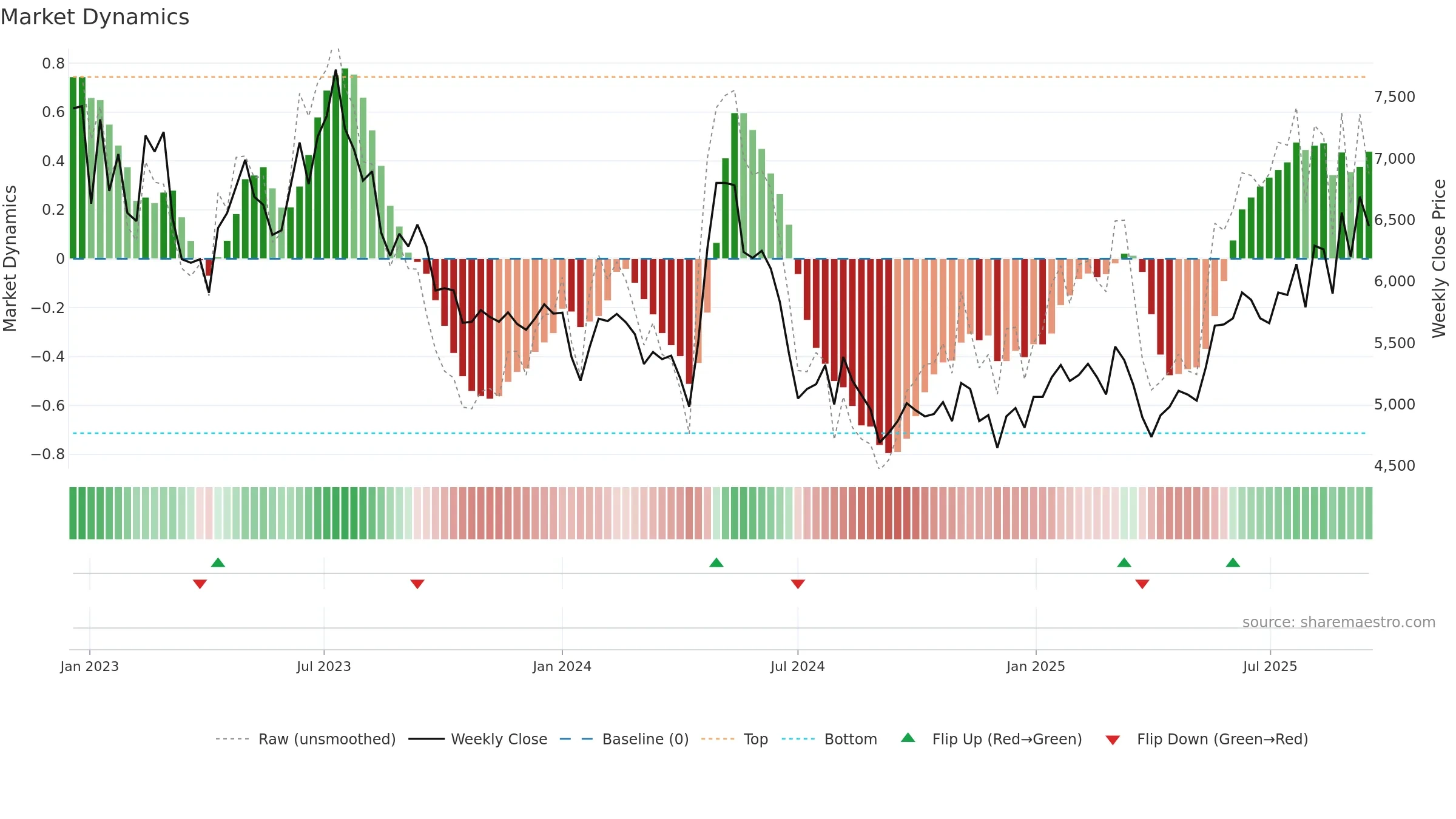Viewport: 1456px width, 819px height.
Task: Click the 4,500 price tick label
Action: click(x=1395, y=466)
